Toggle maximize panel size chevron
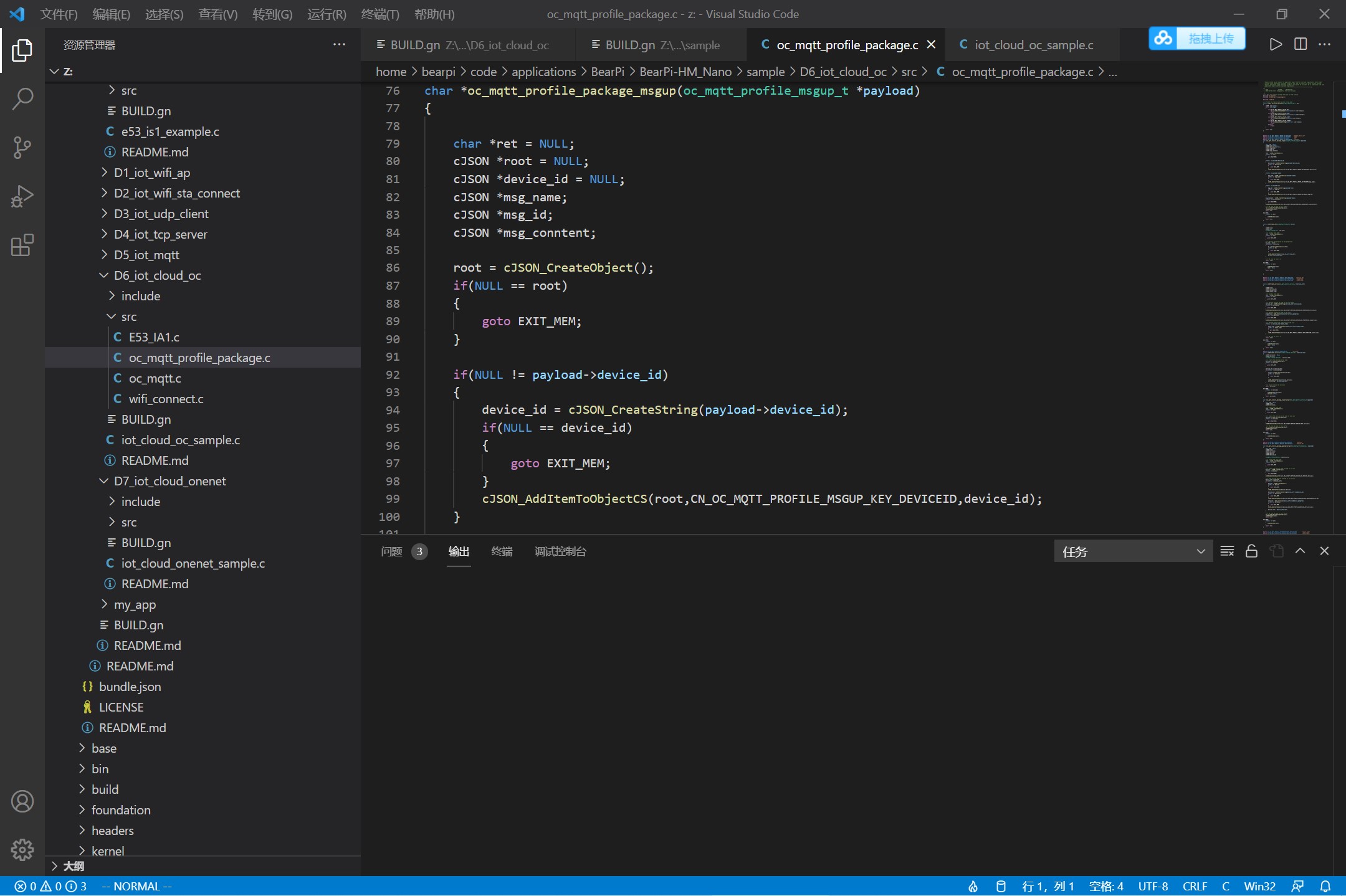 [x=1301, y=551]
